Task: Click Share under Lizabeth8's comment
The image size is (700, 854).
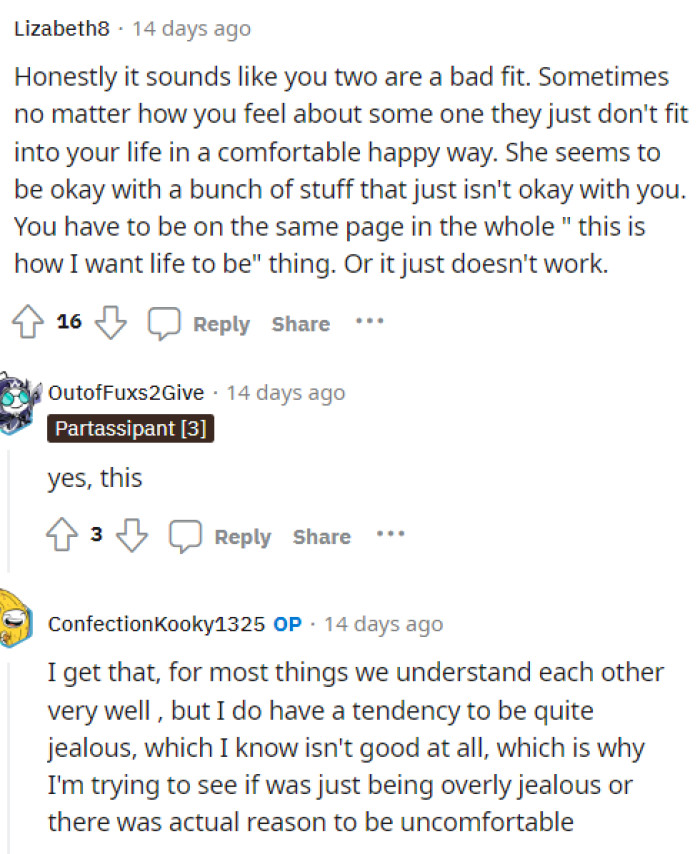Action: 300,324
